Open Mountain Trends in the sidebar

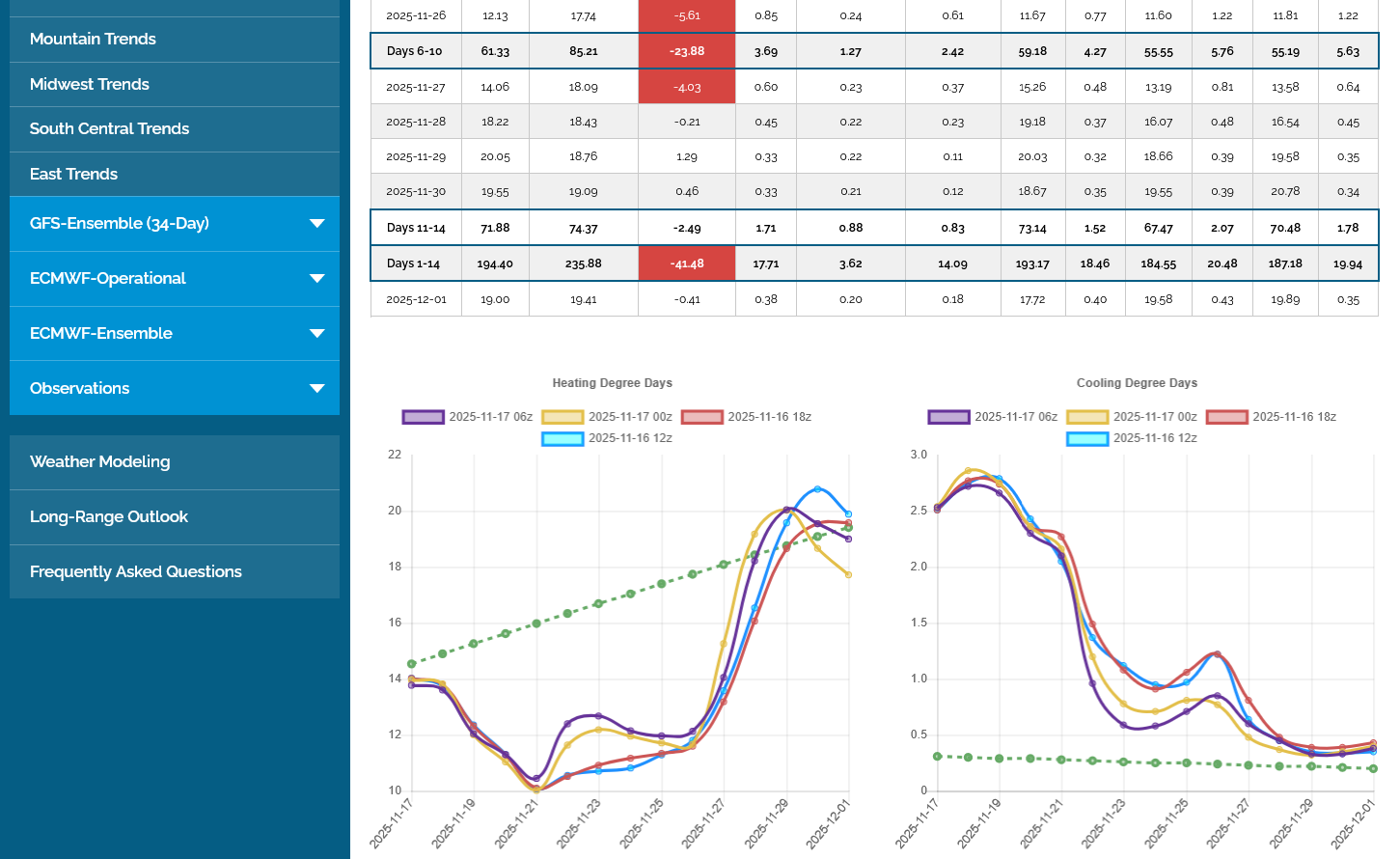point(93,40)
